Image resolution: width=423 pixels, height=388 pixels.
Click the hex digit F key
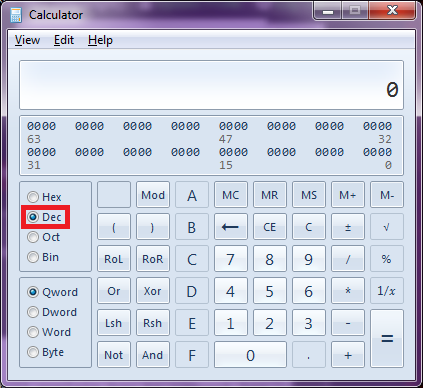[x=192, y=355]
